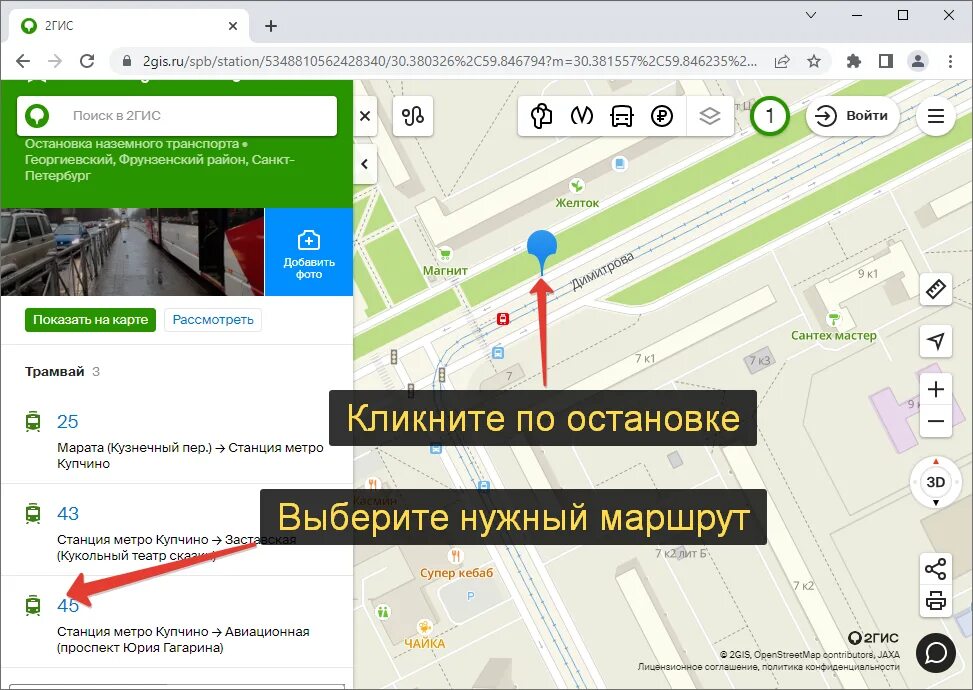Click Добавить фото button
This screenshot has width=973, height=690.
point(308,252)
